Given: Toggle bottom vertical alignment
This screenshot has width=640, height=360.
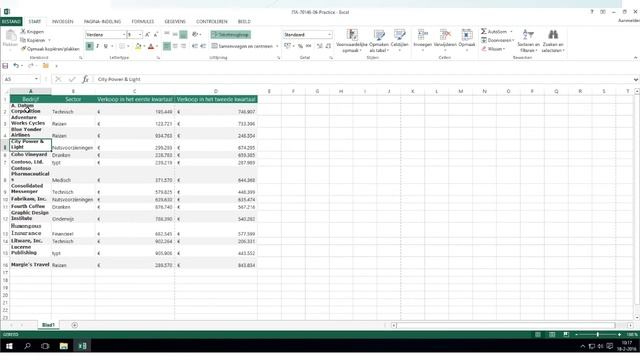Looking at the screenshot, I should [183, 35].
